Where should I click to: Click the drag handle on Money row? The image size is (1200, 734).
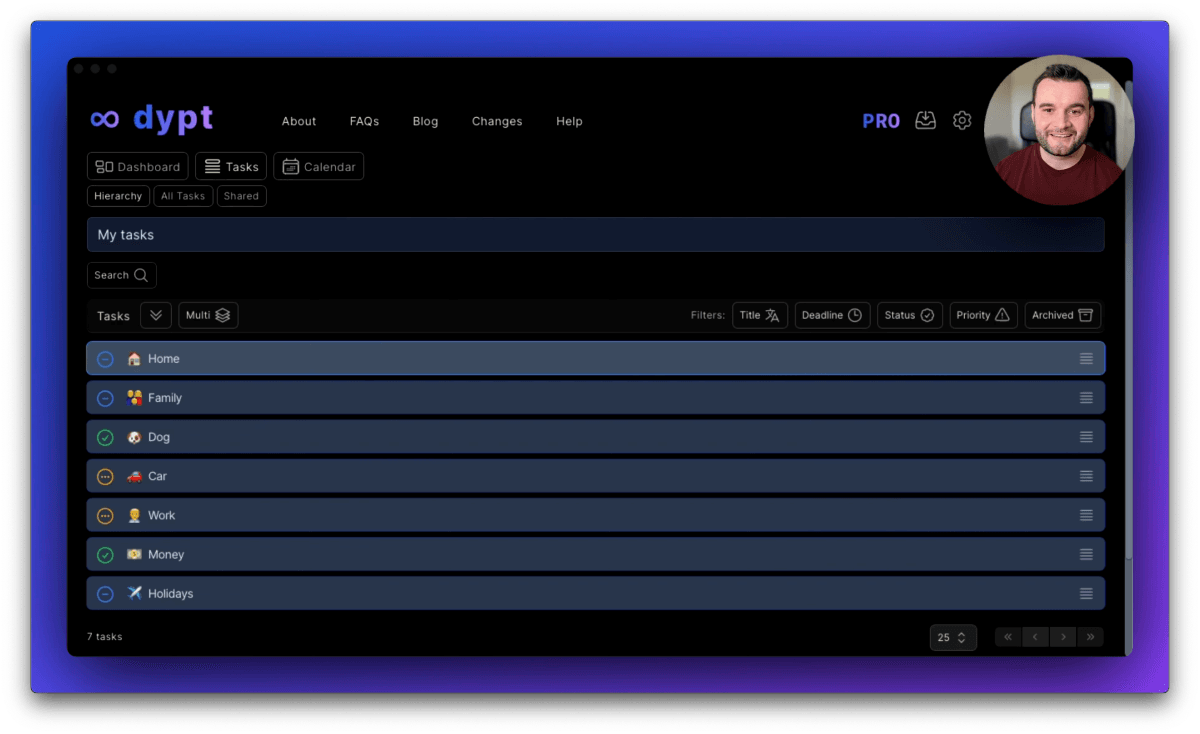[x=1086, y=554]
